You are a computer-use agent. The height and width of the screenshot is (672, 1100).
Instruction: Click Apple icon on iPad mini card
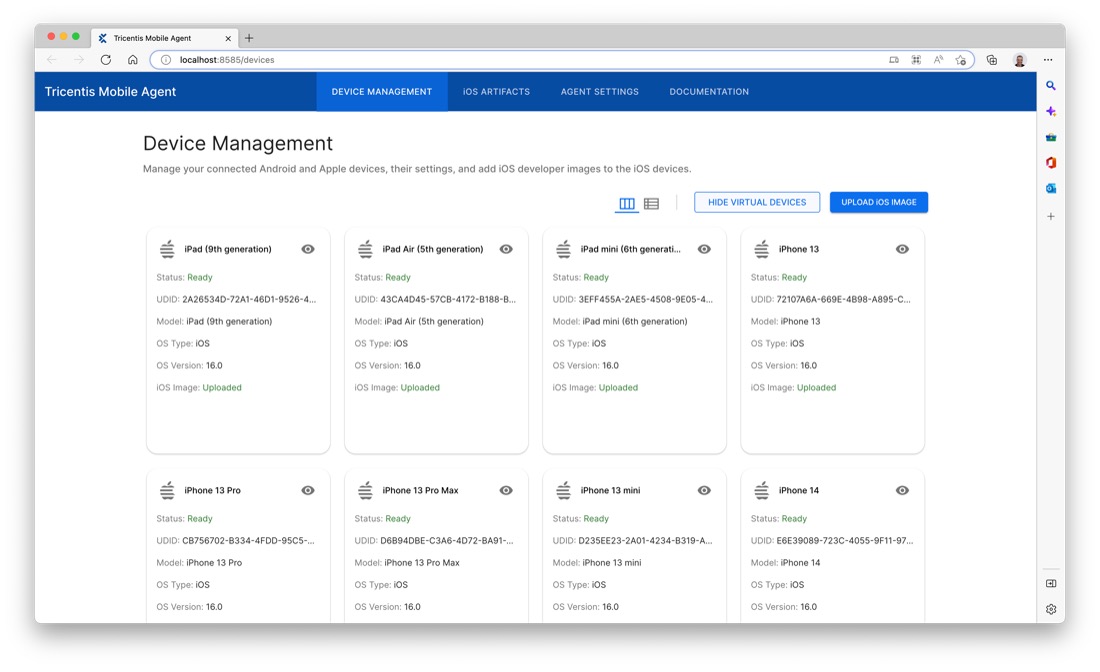563,249
